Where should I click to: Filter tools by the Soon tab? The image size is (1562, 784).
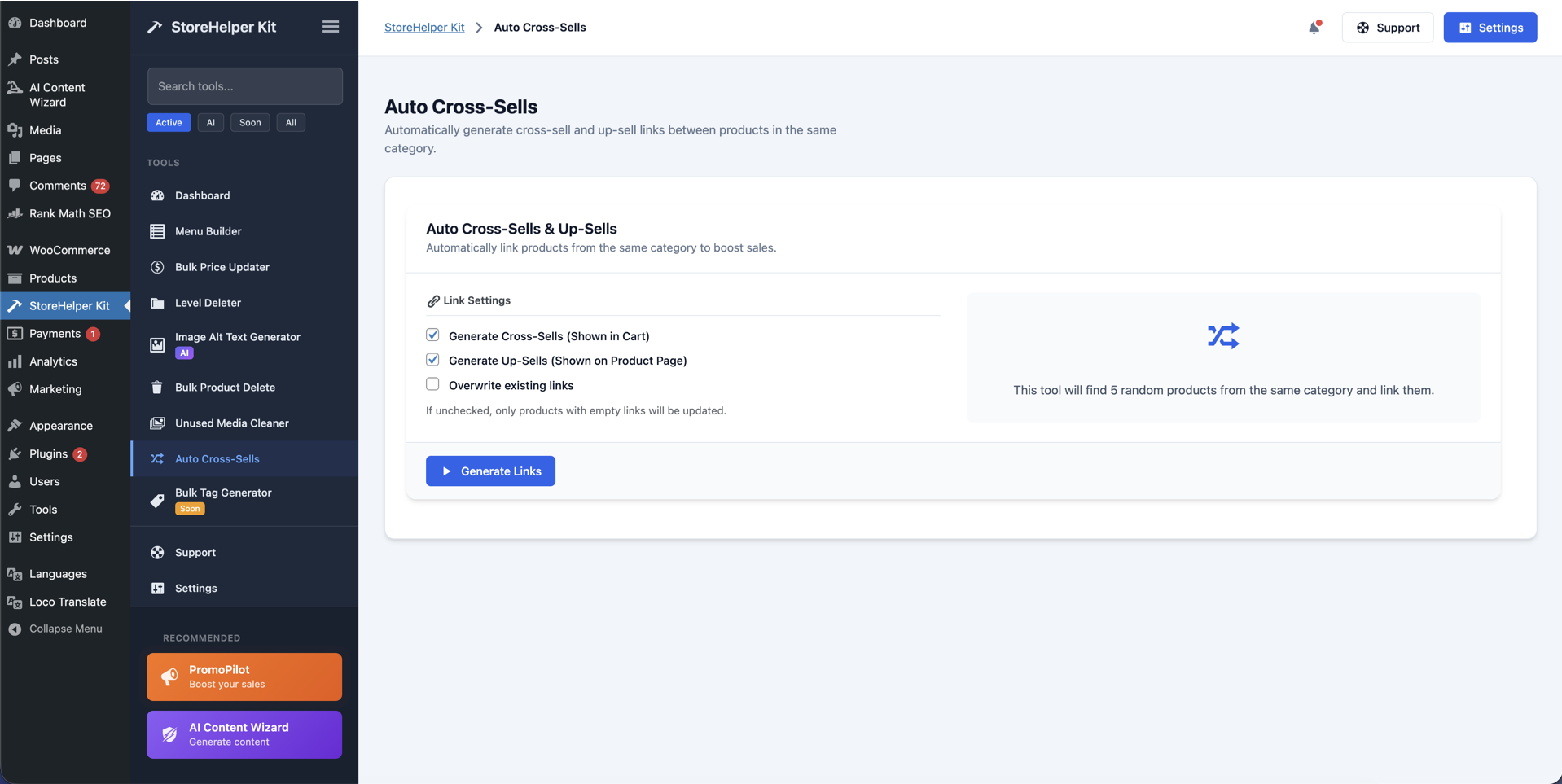tap(250, 122)
